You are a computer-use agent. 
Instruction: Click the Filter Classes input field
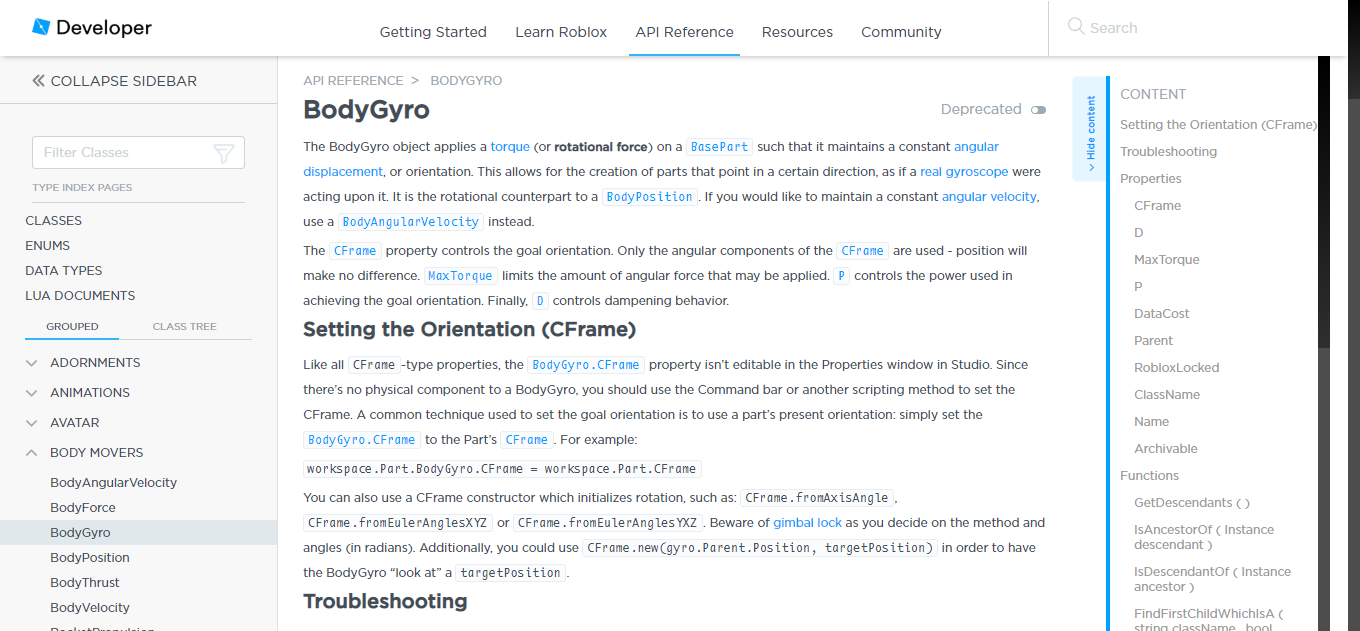pyautogui.click(x=138, y=153)
